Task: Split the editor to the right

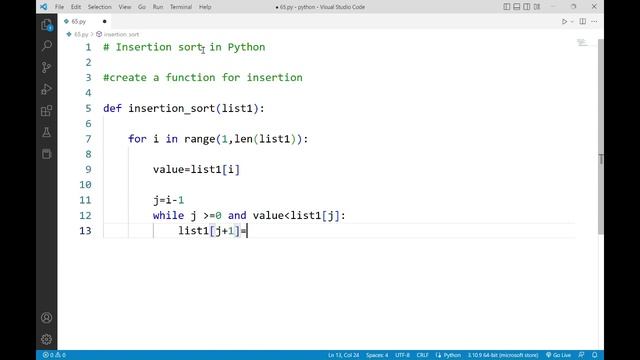Action: [582, 22]
